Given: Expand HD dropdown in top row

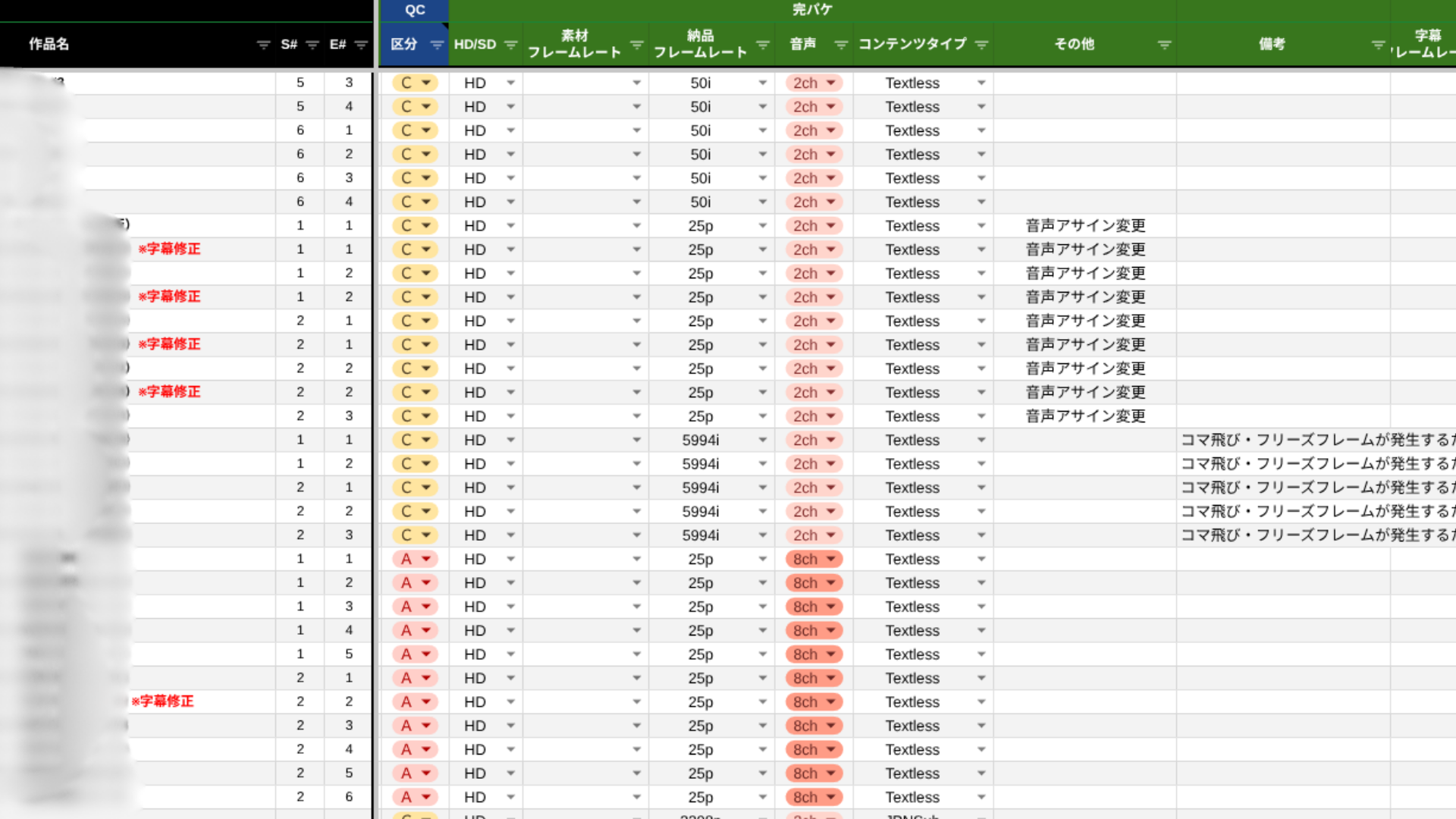Looking at the screenshot, I should (510, 83).
